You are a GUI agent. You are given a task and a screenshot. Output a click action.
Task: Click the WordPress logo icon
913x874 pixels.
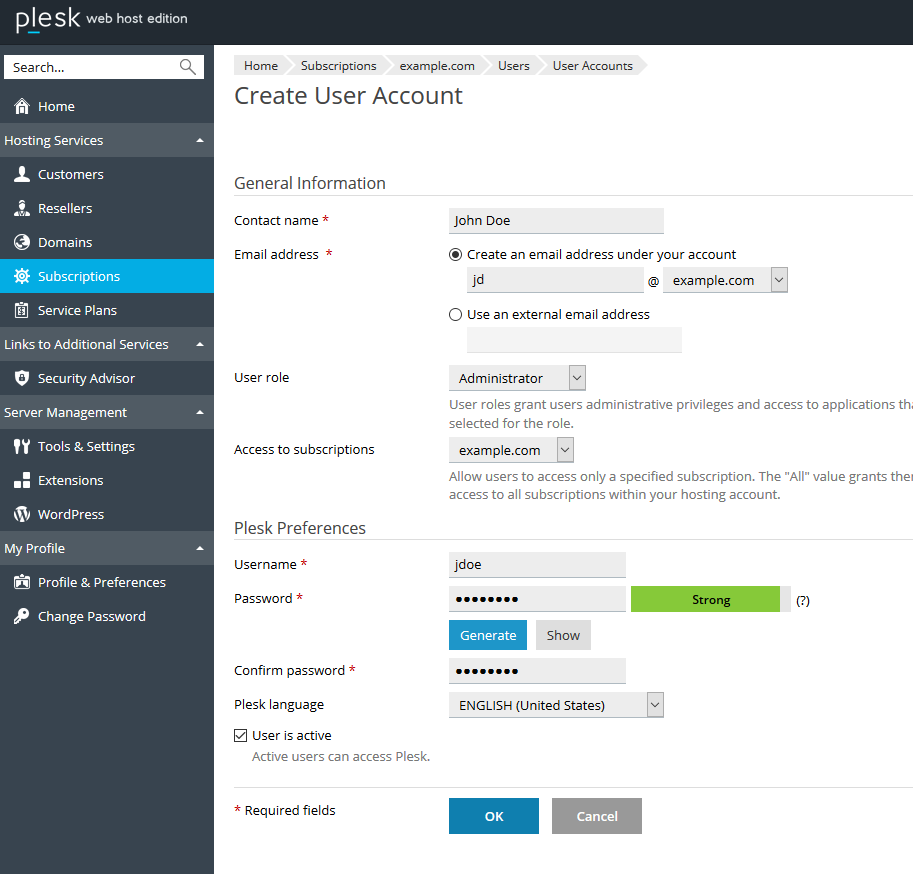pyautogui.click(x=21, y=514)
